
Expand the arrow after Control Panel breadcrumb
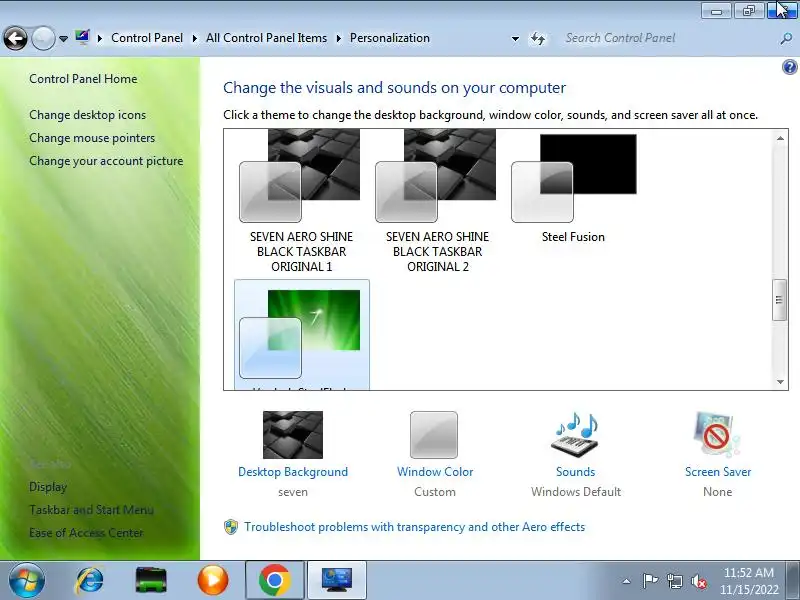pyautogui.click(x=195, y=38)
